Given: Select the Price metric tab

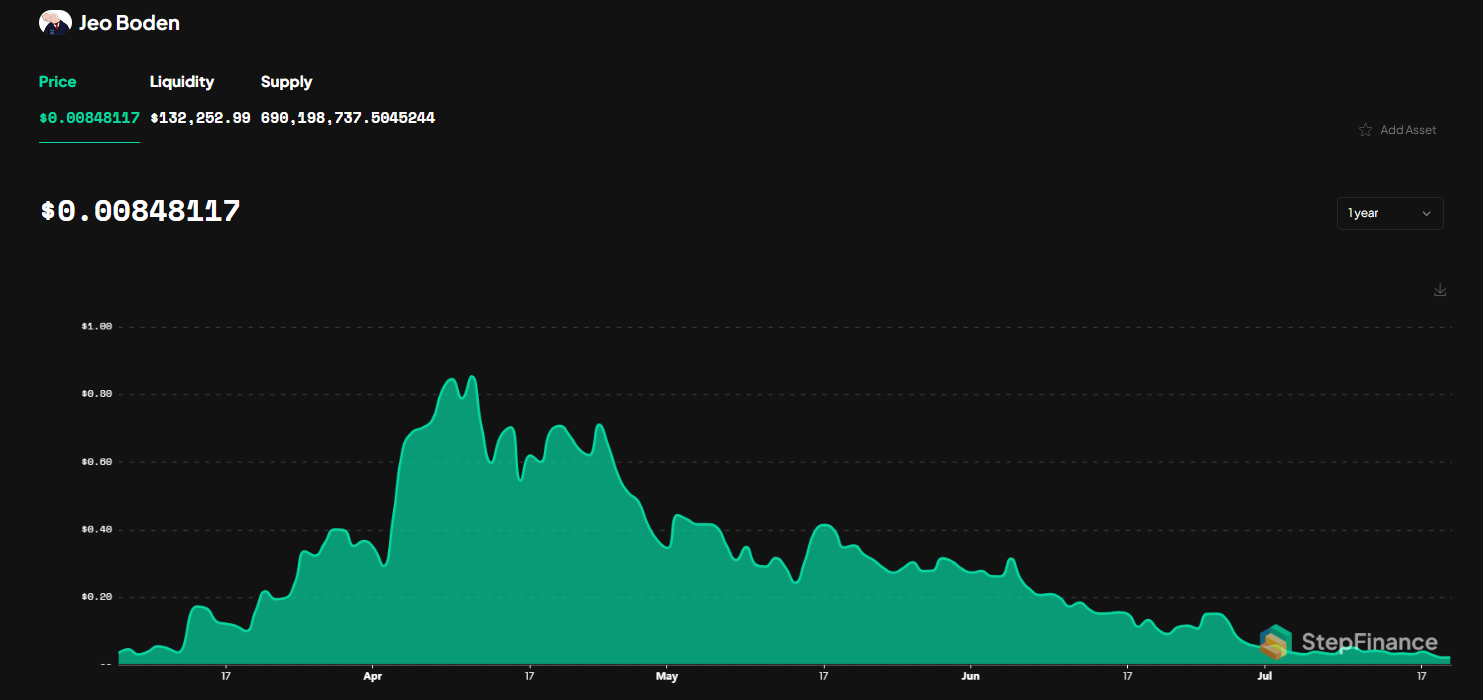Looking at the screenshot, I should [x=57, y=81].
